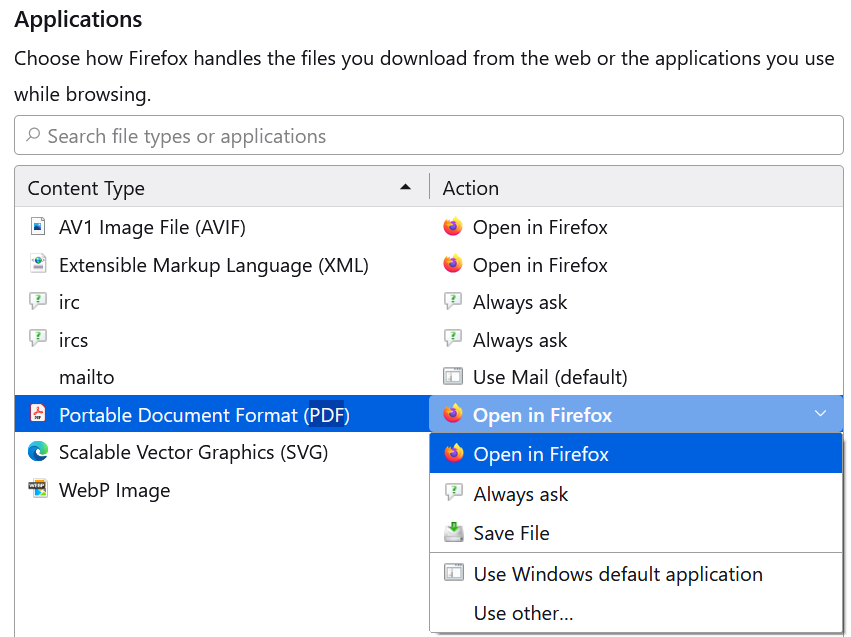Viewport: 851px width, 637px height.
Task: Choose Use other… from the dropdown
Action: tap(523, 613)
